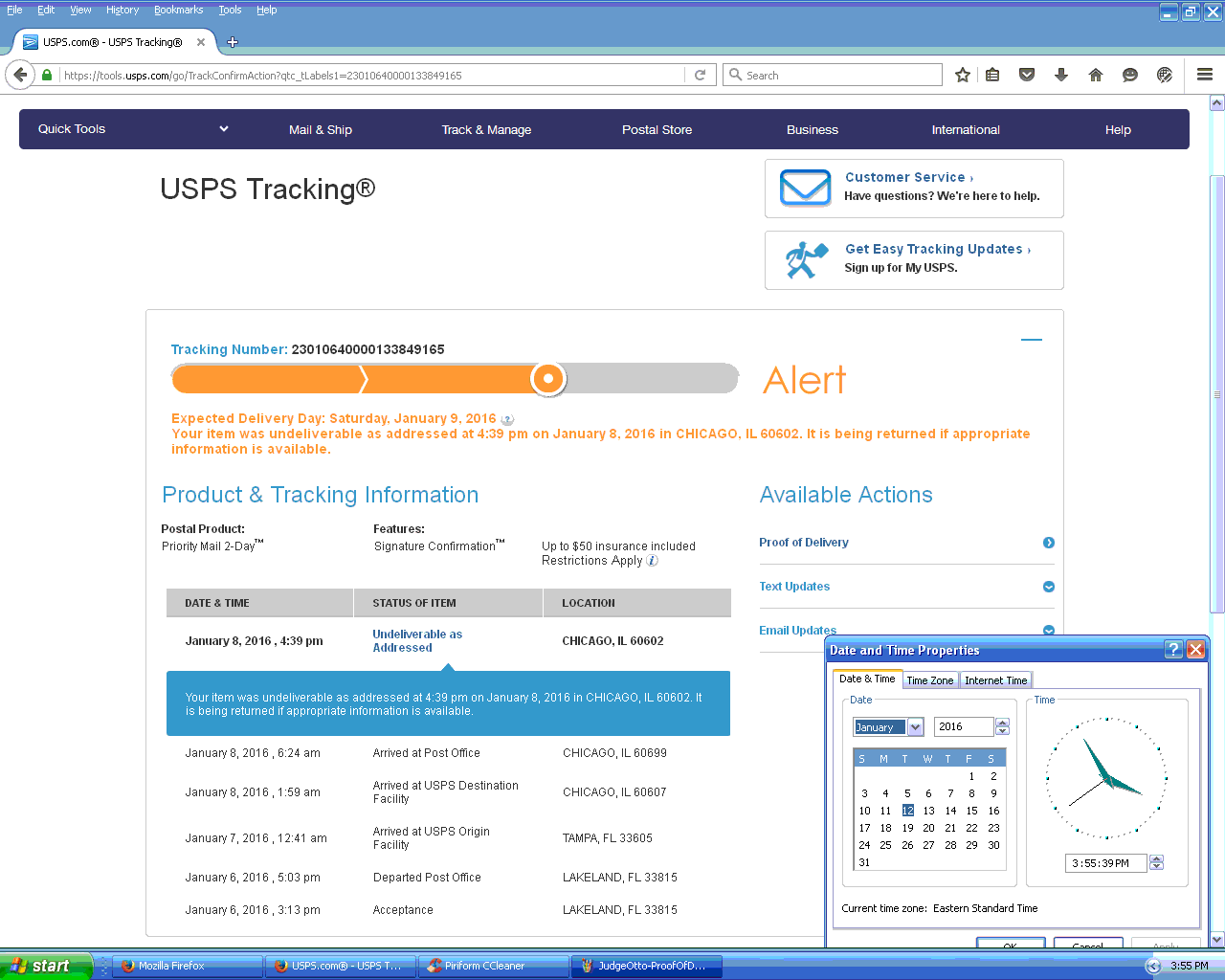The width and height of the screenshot is (1225, 980).
Task: Collapse the tracking details panel
Action: pos(1031,340)
